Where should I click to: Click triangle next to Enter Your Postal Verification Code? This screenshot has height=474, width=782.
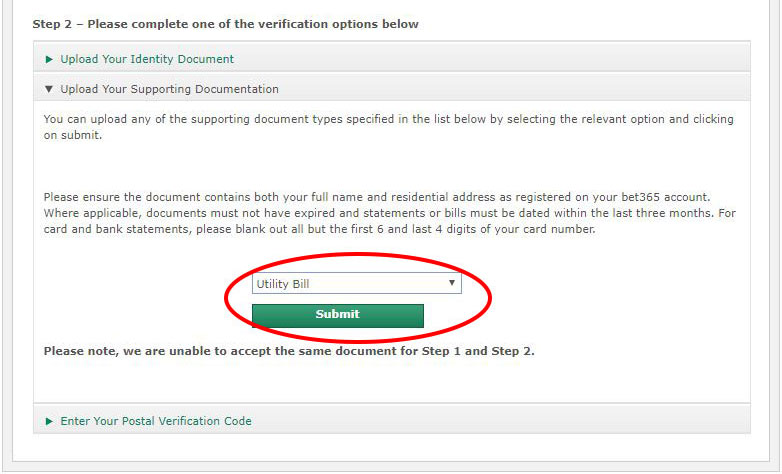(50, 421)
